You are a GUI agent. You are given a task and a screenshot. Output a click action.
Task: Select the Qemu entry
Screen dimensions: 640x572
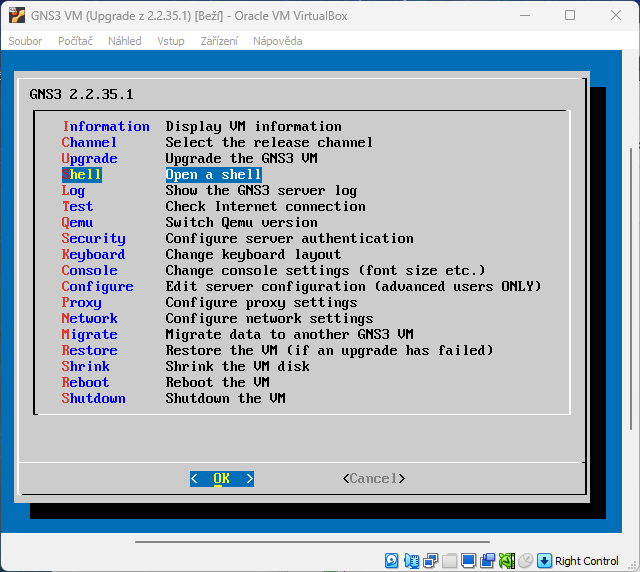point(78,223)
